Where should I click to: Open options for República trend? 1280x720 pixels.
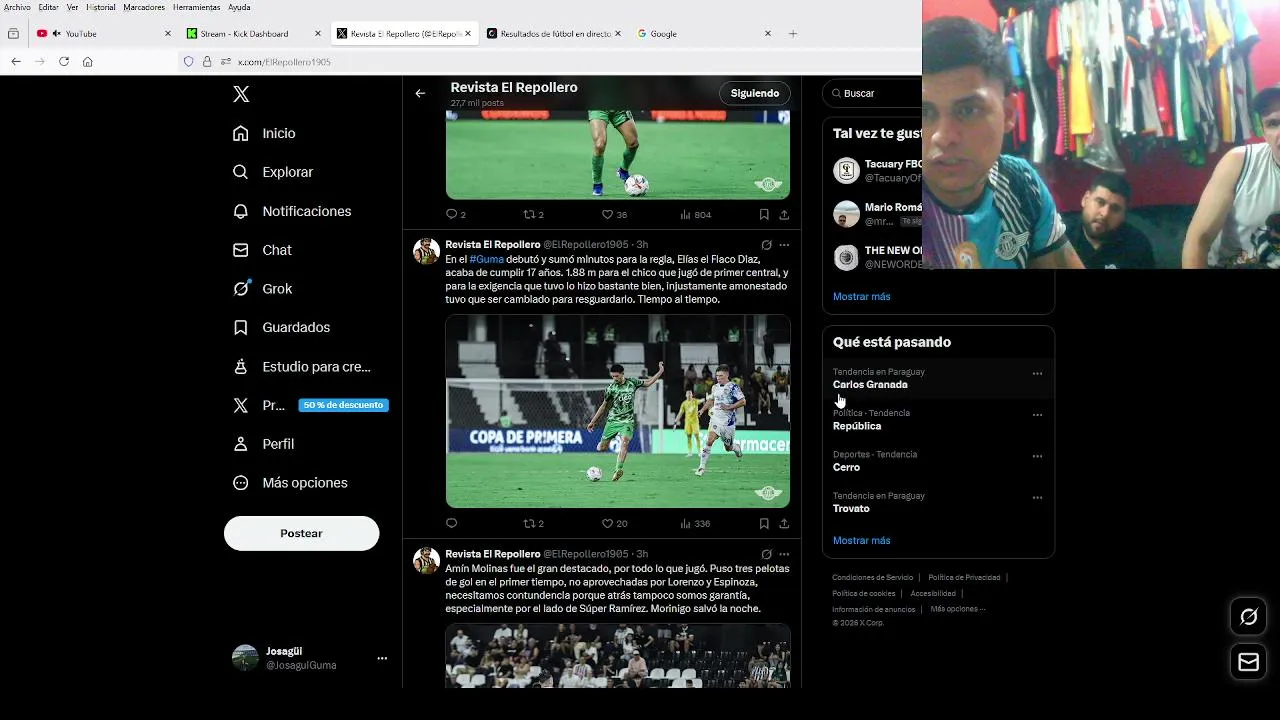click(1037, 415)
